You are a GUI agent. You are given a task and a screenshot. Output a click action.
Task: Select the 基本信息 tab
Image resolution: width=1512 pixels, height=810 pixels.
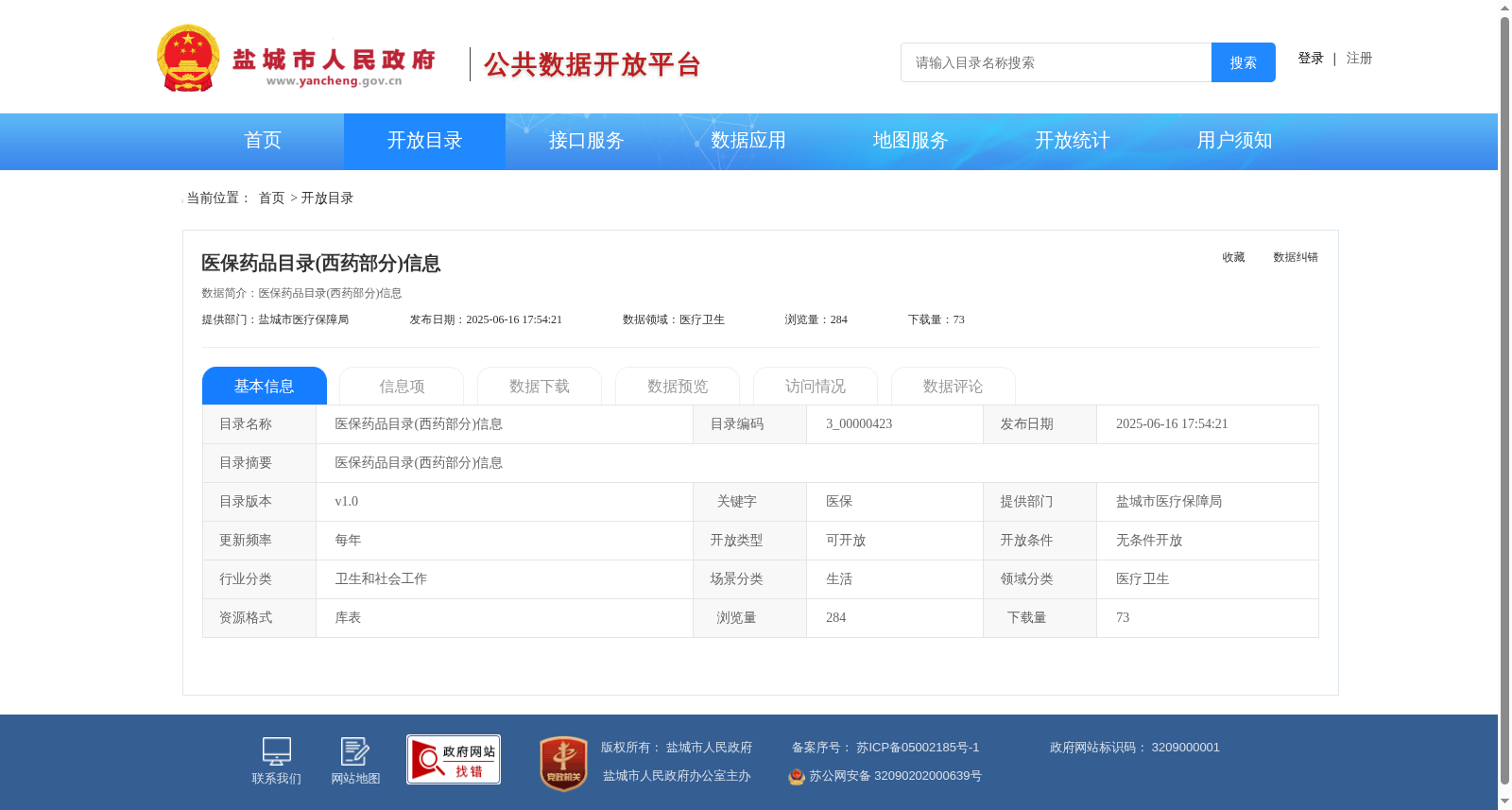[265, 386]
